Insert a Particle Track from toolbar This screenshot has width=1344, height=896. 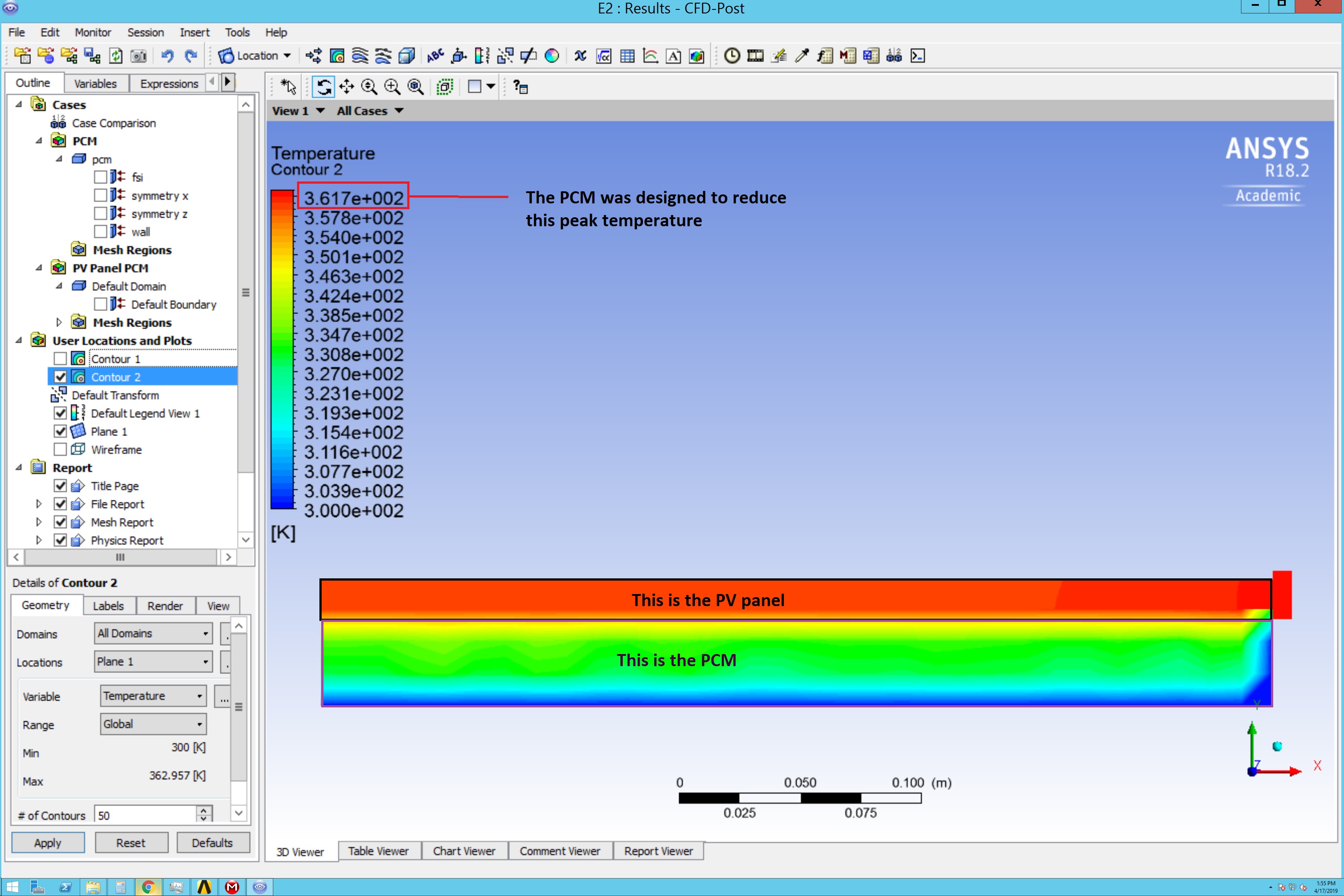click(383, 56)
